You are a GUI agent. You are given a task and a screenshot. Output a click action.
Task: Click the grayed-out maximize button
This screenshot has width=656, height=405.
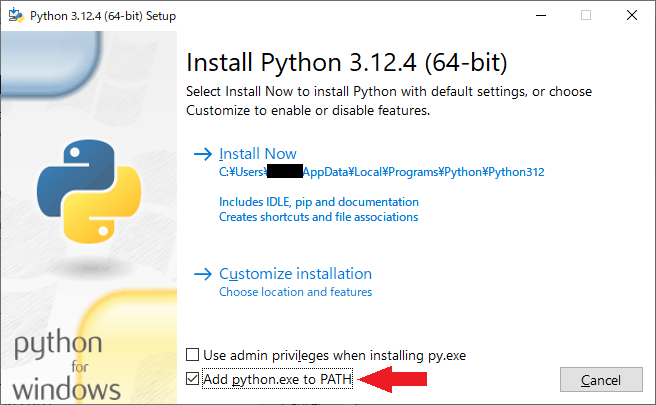pos(586,14)
